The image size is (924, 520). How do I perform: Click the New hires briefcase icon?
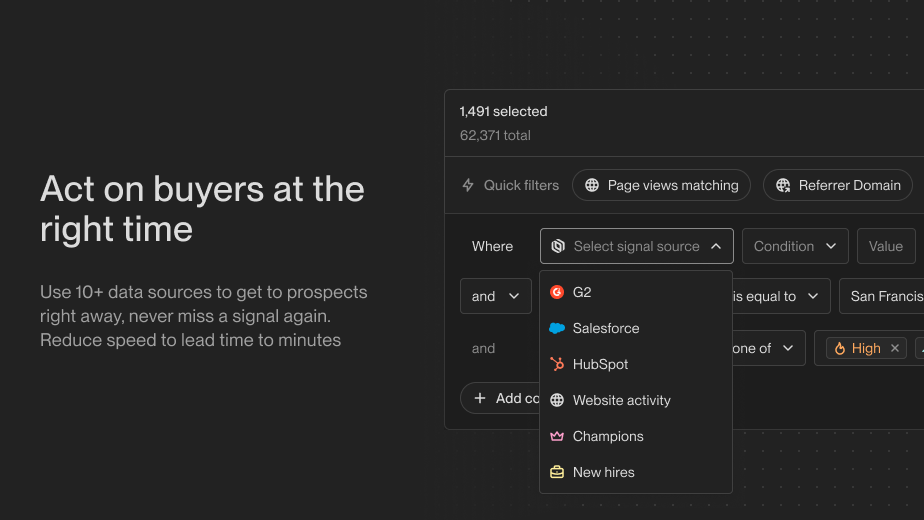(557, 472)
